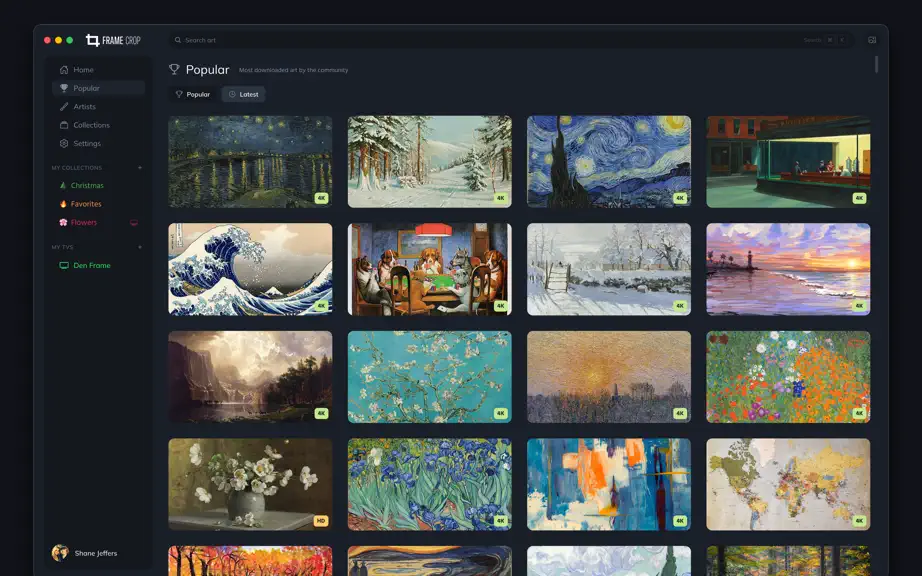Open the snowy pine forest painting

pos(430,162)
